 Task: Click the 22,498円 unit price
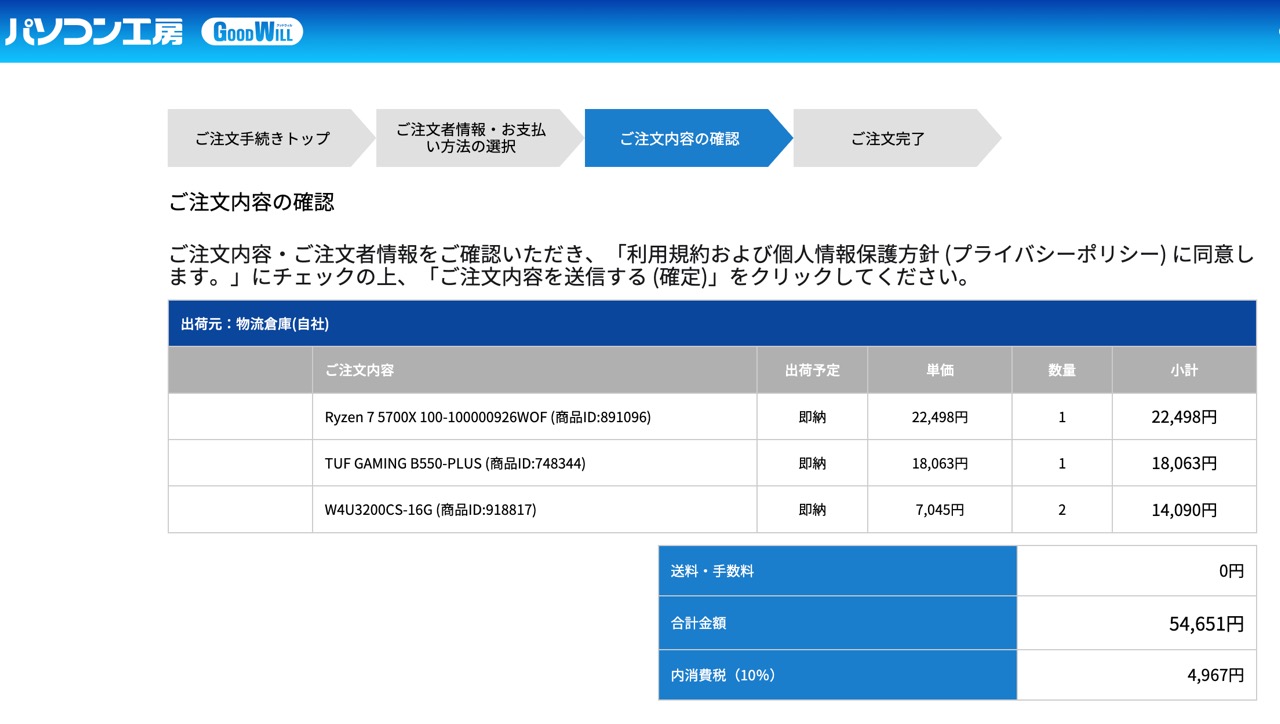coord(940,417)
